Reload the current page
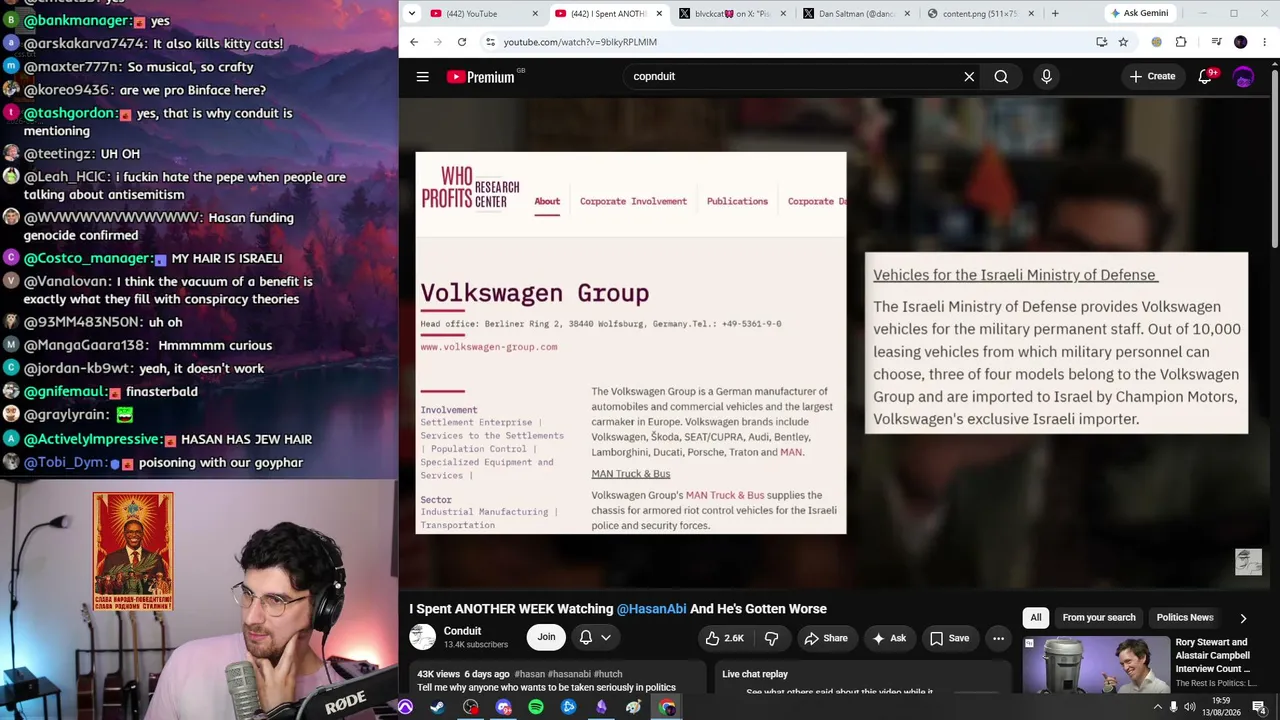 point(462,42)
